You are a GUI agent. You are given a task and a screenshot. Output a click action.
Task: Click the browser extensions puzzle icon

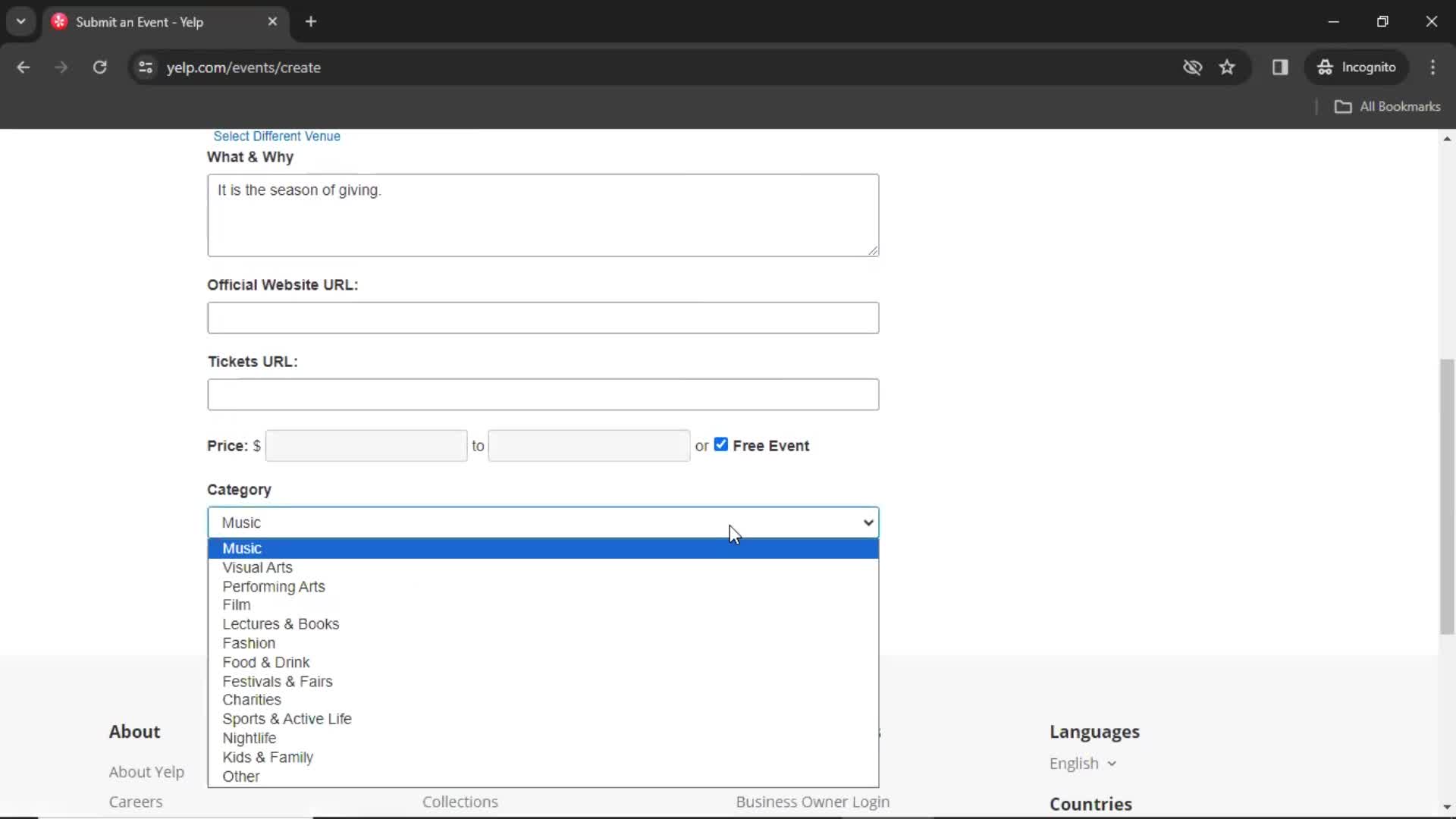1281,67
